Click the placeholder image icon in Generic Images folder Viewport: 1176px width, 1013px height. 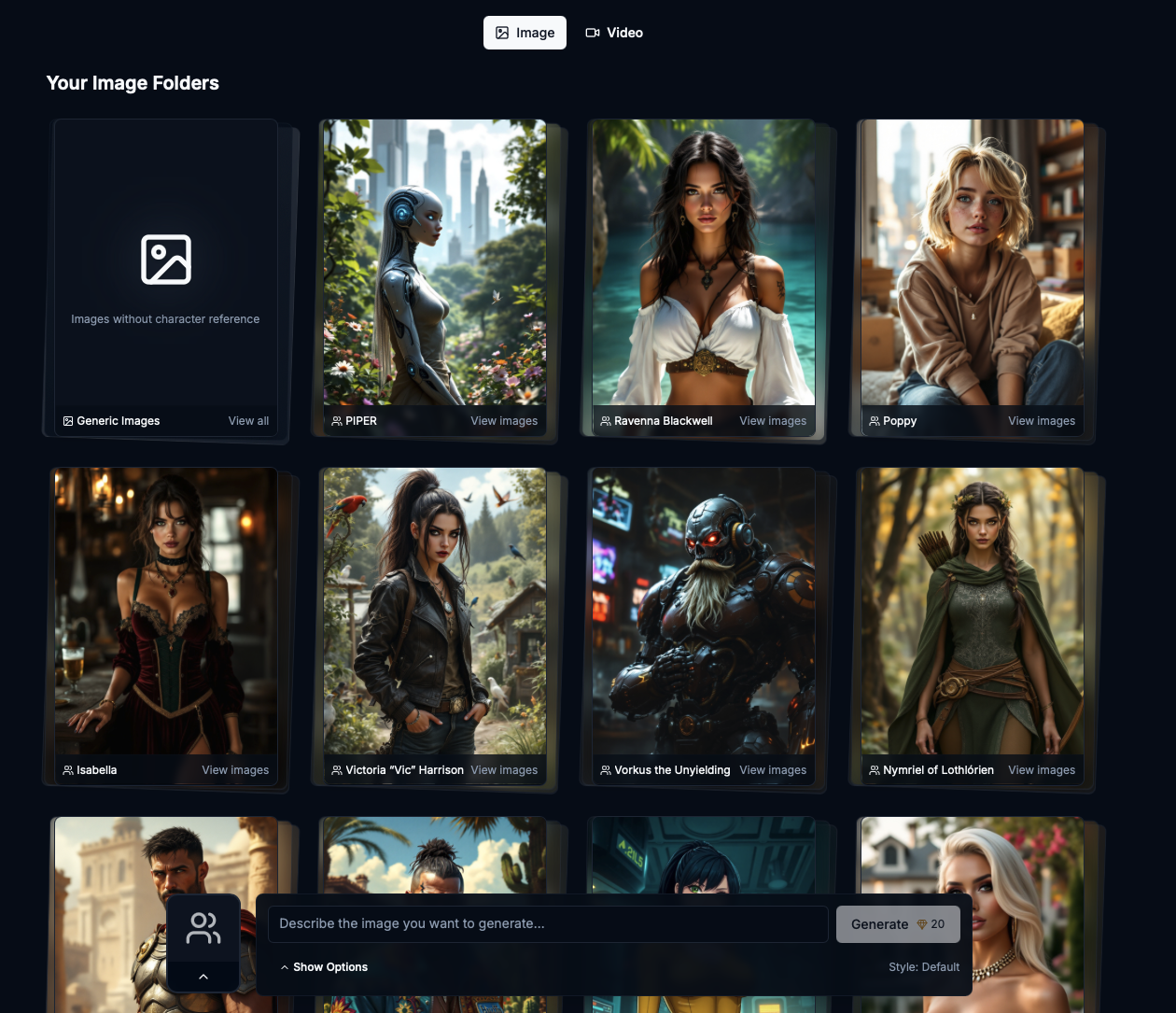[166, 260]
